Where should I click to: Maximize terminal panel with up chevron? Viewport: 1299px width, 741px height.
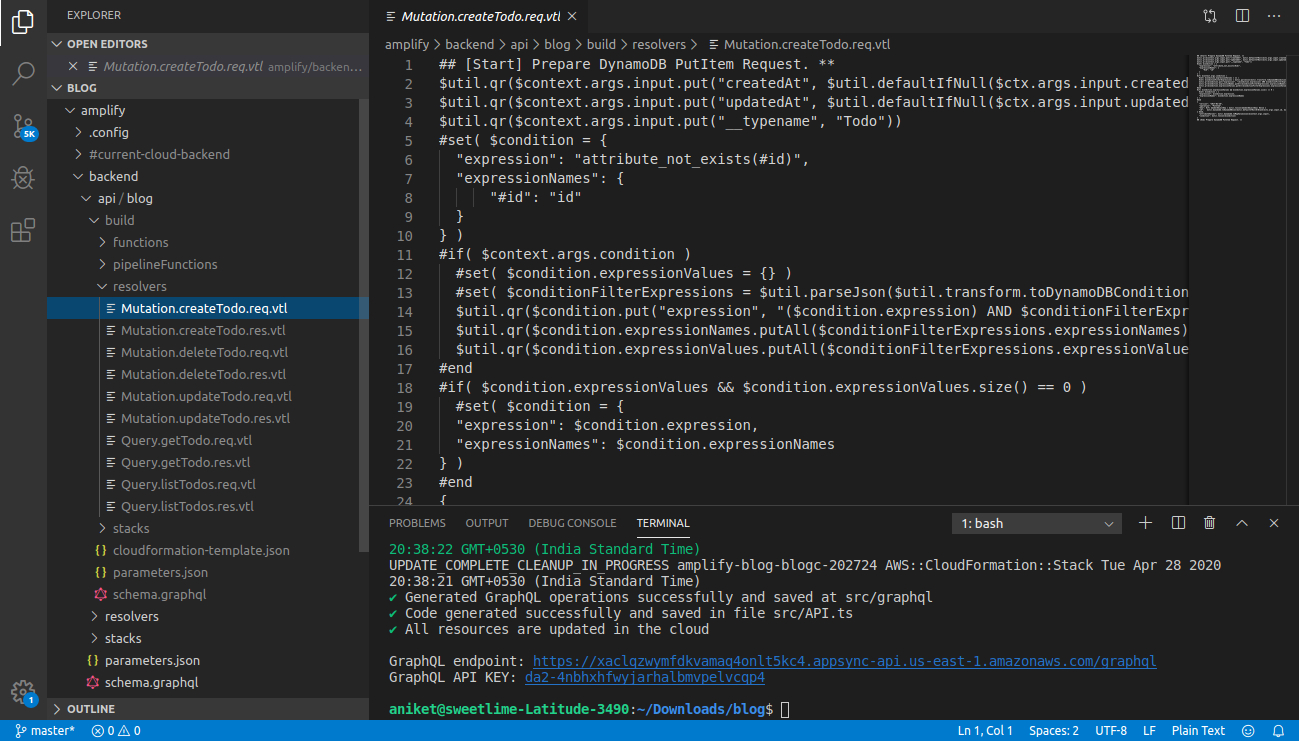point(1242,523)
